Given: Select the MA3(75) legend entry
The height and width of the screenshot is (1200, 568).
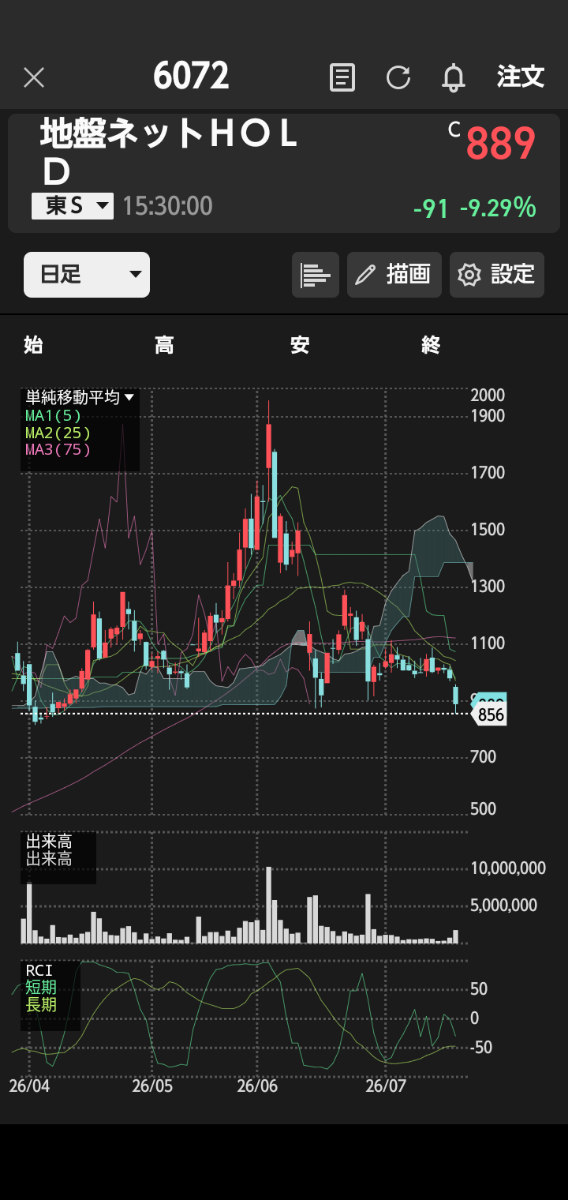Looking at the screenshot, I should pos(58,449).
